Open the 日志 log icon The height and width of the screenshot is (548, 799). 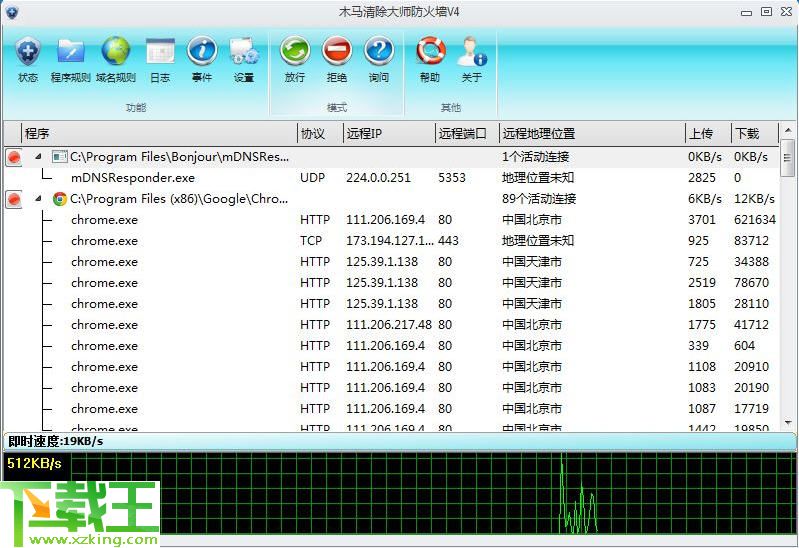tap(160, 60)
